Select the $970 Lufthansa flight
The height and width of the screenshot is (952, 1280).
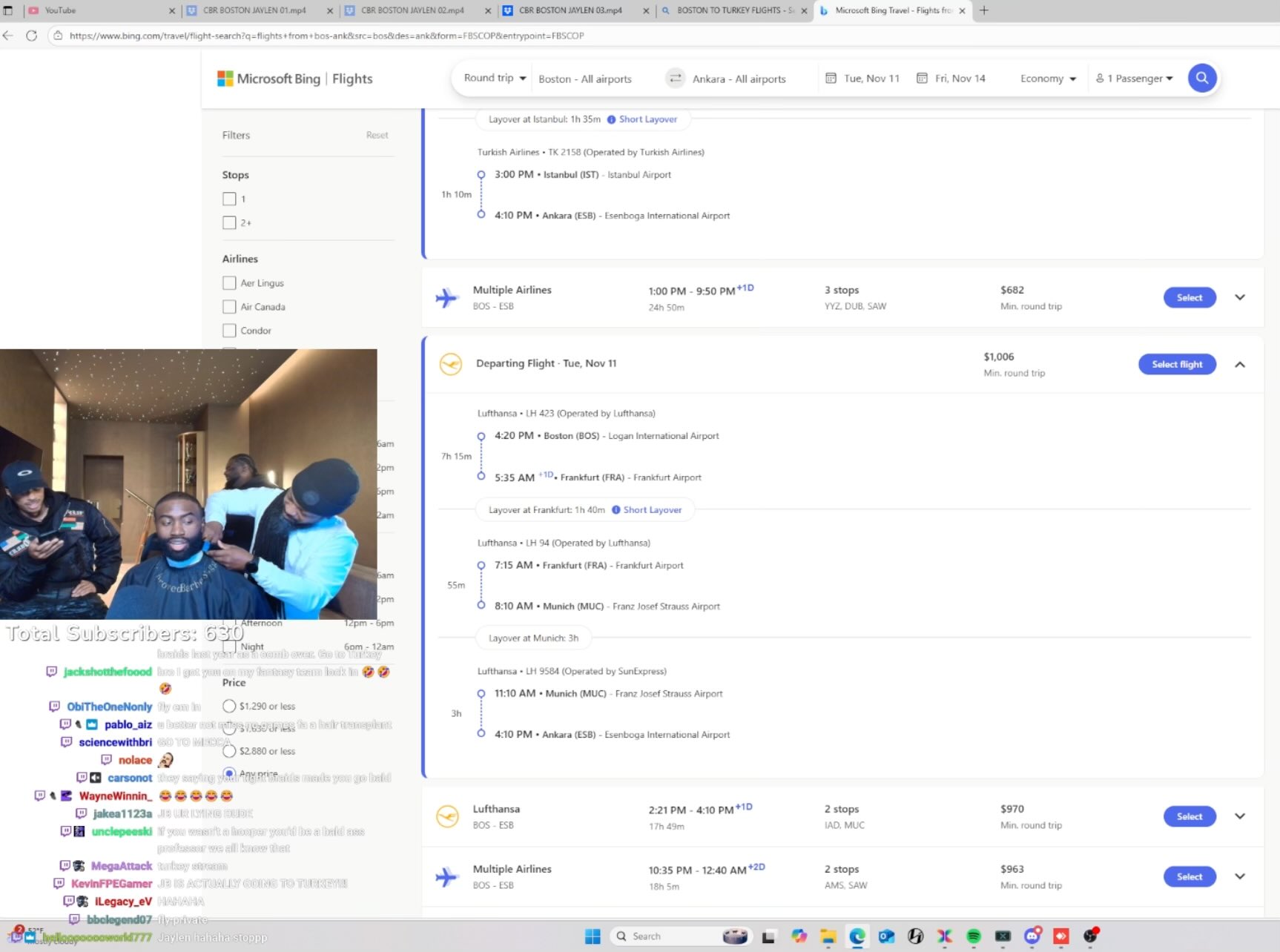coord(1190,816)
